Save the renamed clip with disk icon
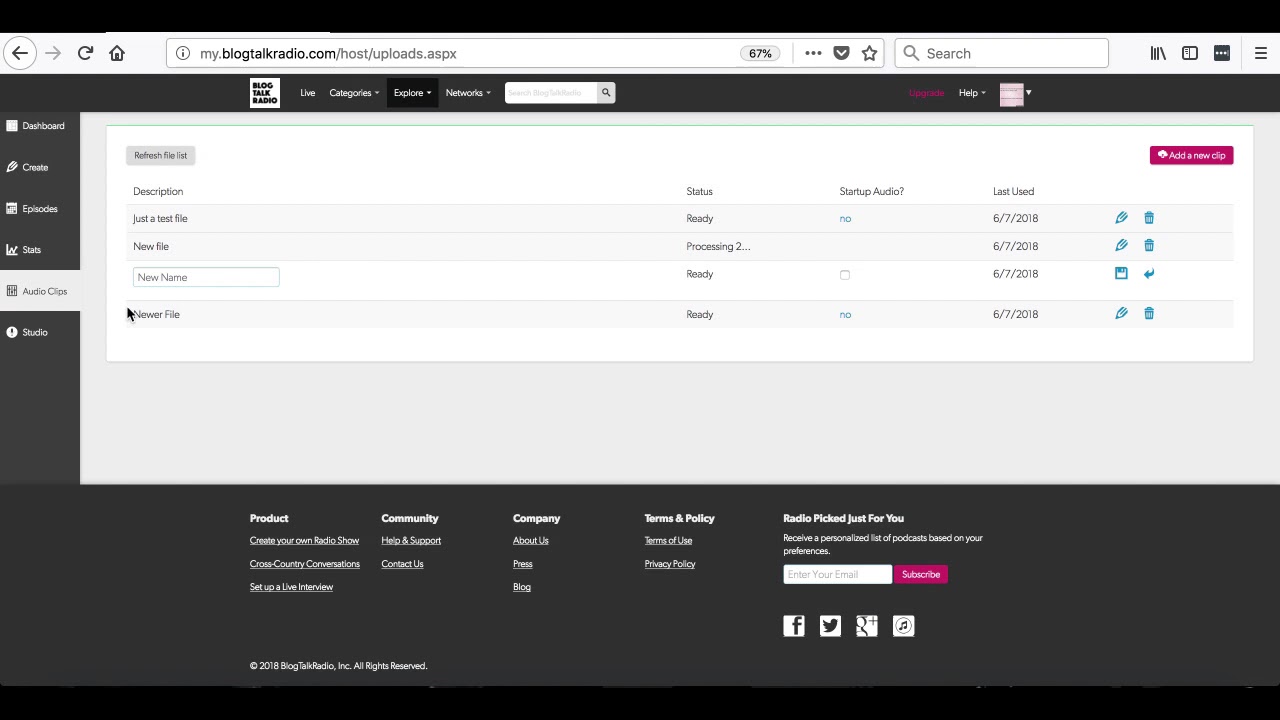 coord(1121,274)
